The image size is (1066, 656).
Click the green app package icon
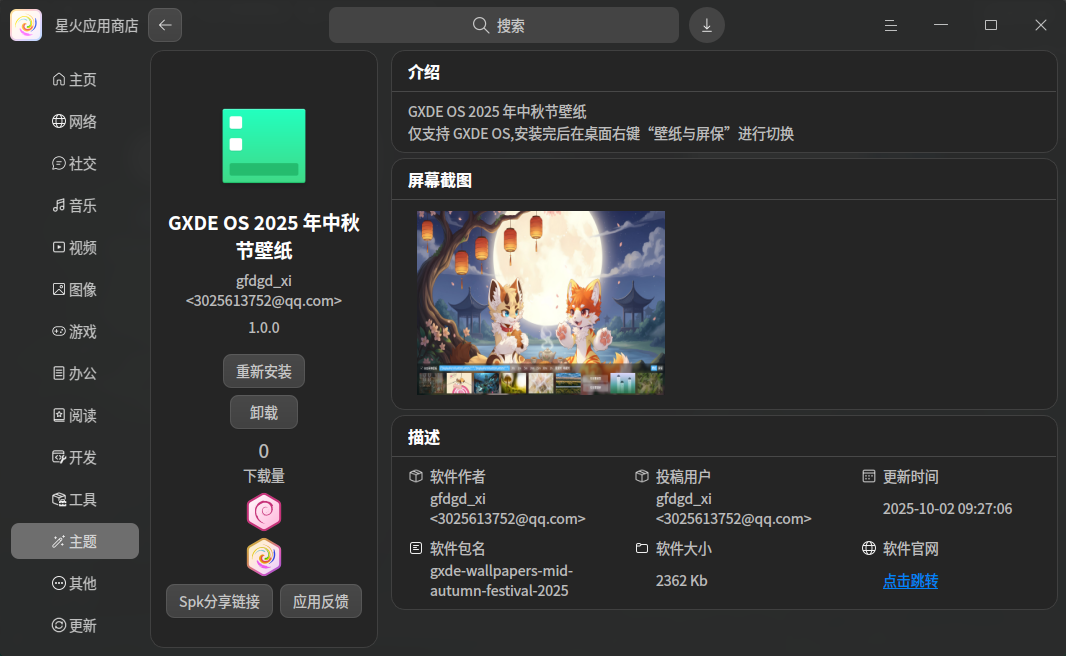[x=264, y=146]
